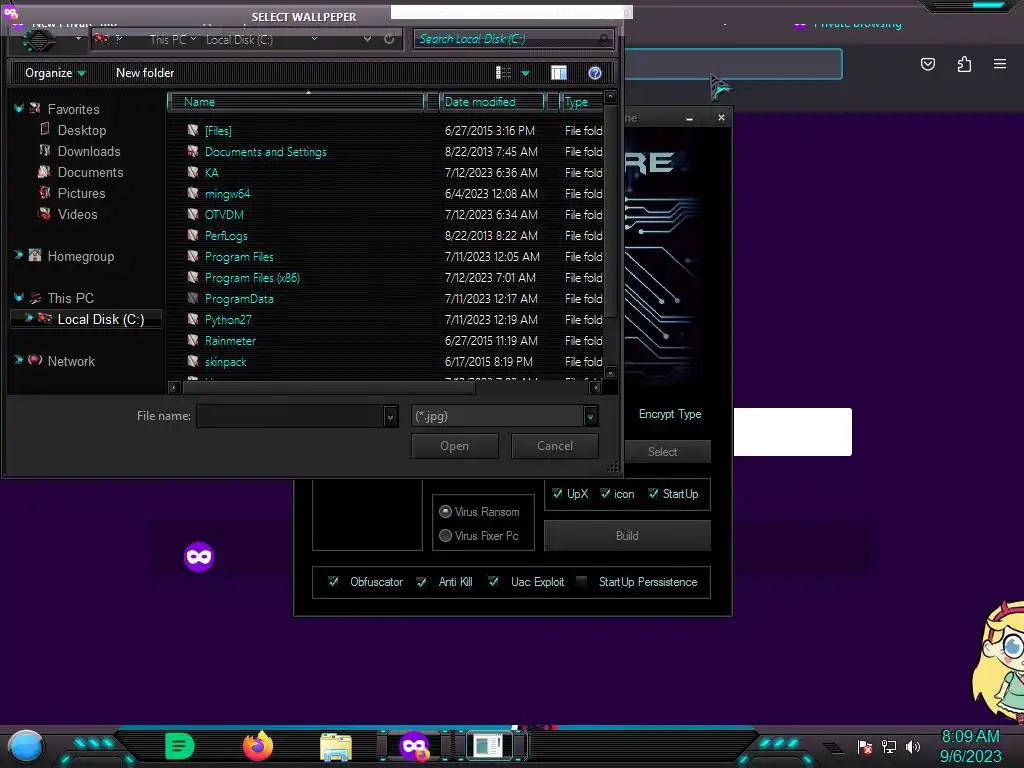The image size is (1024, 768).
Task: Open File Explorer from the taskbar
Action: (x=336, y=747)
